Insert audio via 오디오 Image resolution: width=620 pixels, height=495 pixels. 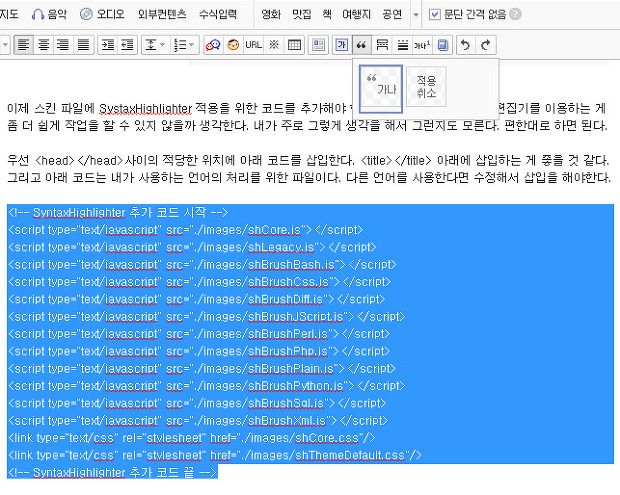click(102, 14)
